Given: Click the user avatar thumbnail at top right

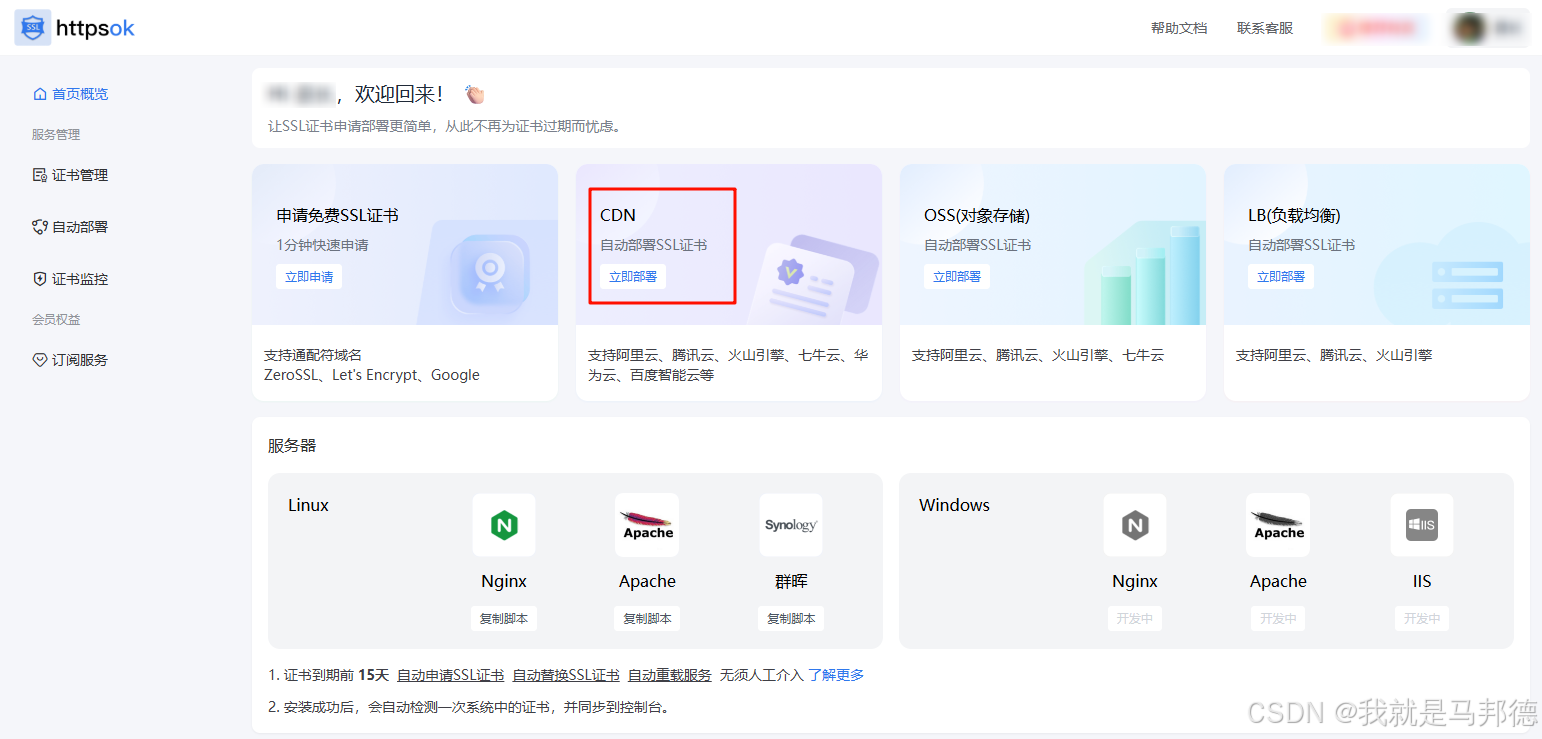Looking at the screenshot, I should (1468, 27).
